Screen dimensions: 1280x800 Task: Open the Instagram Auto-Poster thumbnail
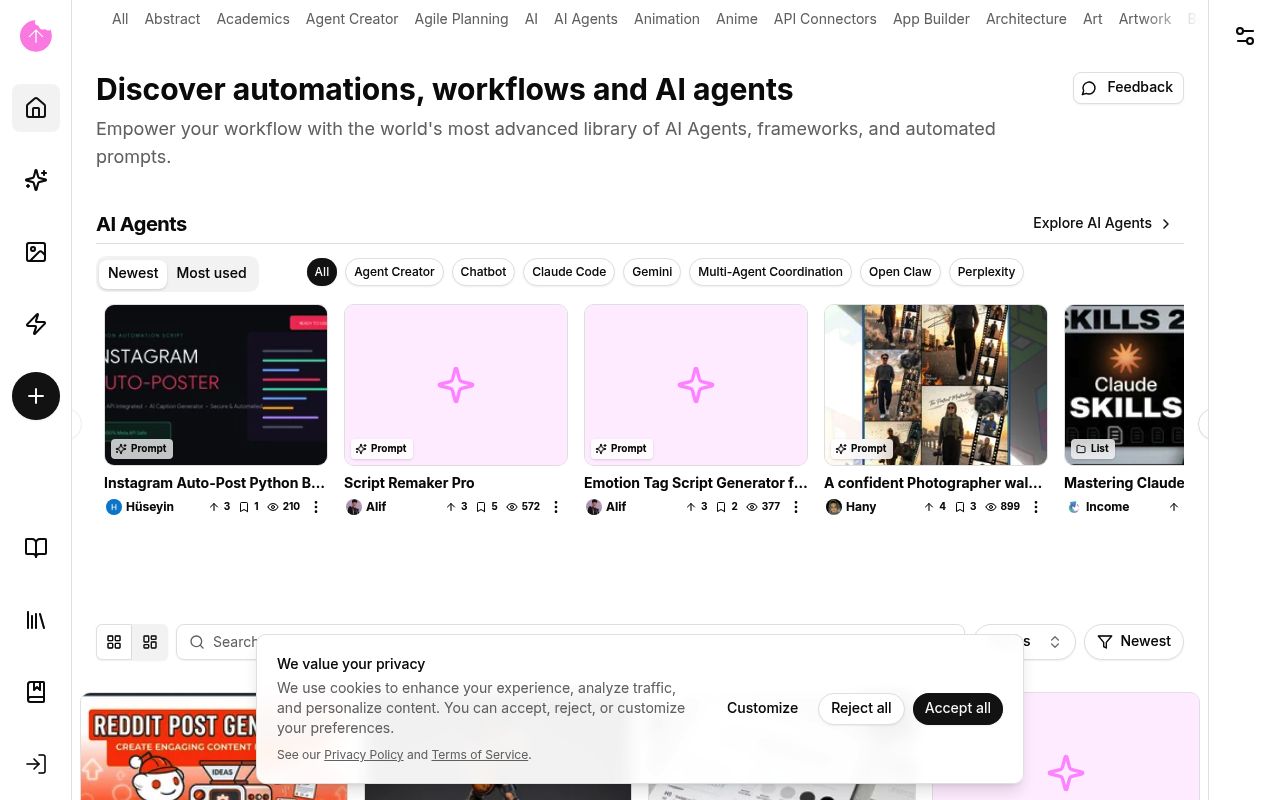pos(216,385)
